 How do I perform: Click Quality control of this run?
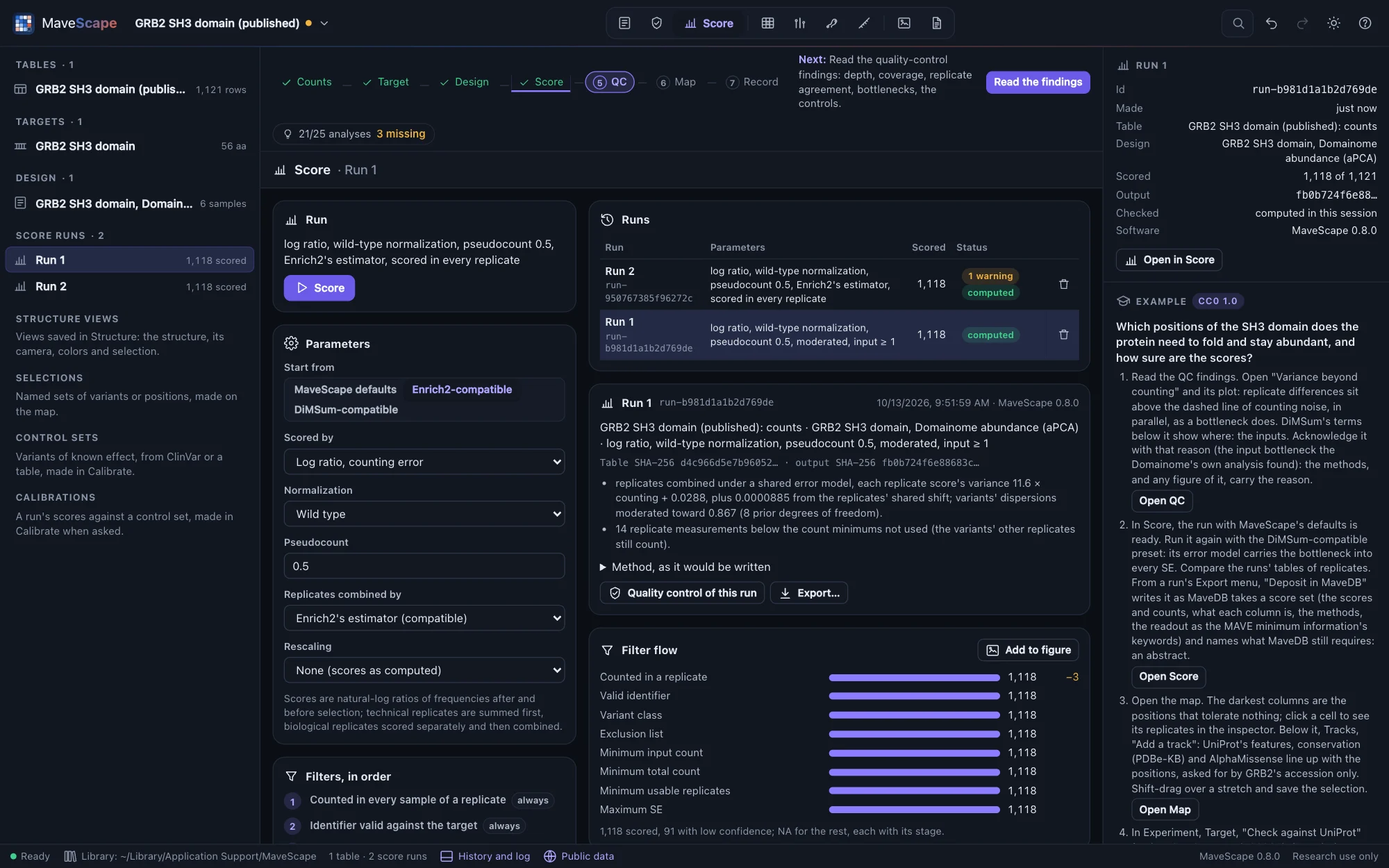[x=682, y=593]
